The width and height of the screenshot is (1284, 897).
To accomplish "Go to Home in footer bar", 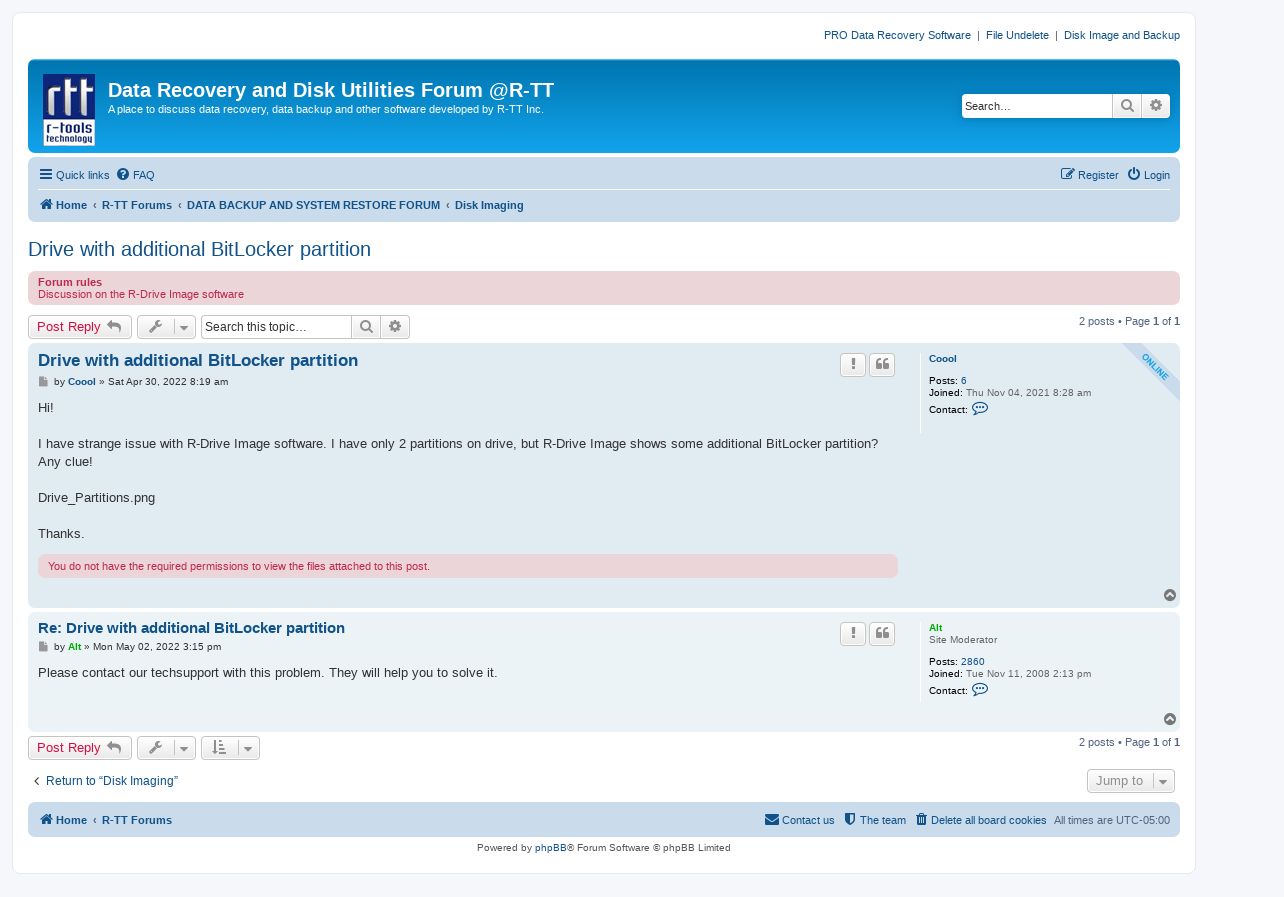I will pyautogui.click(x=63, y=820).
